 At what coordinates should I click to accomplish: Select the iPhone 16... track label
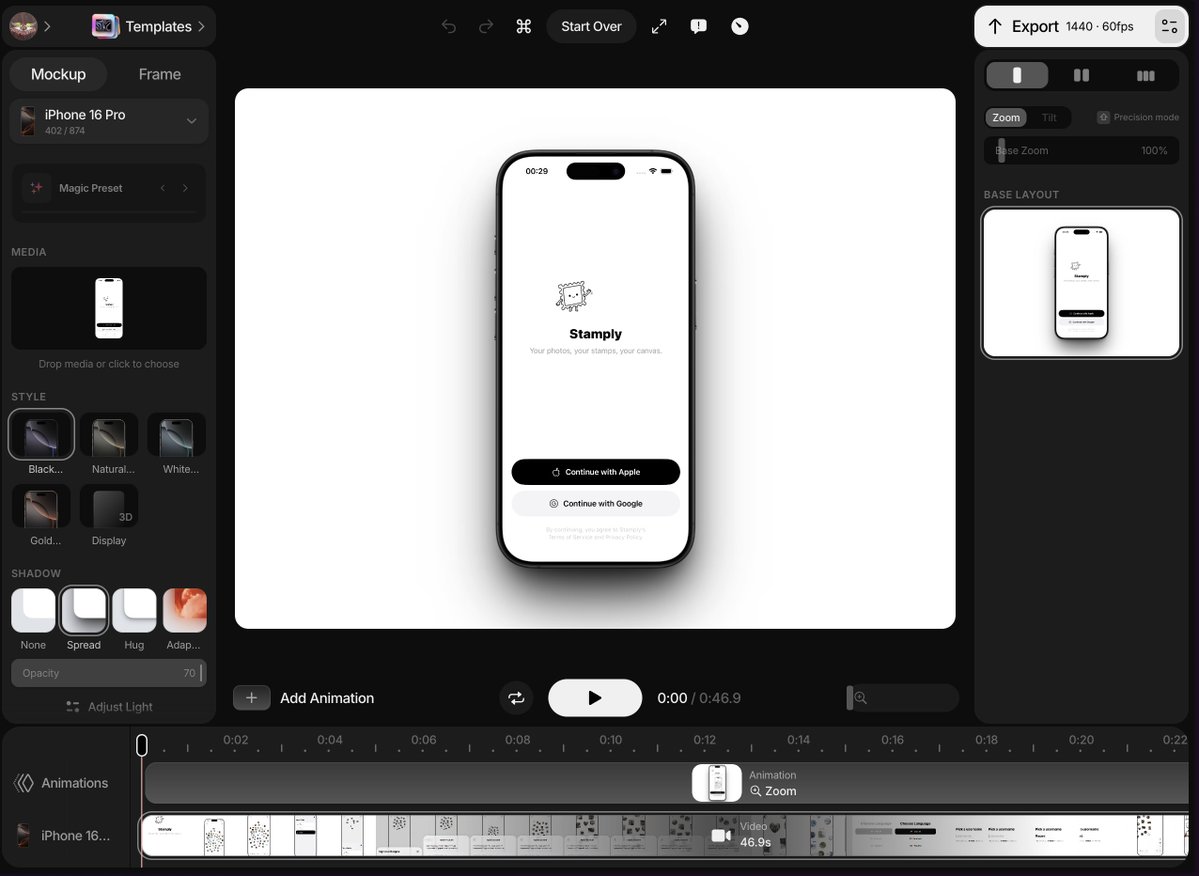[75, 835]
